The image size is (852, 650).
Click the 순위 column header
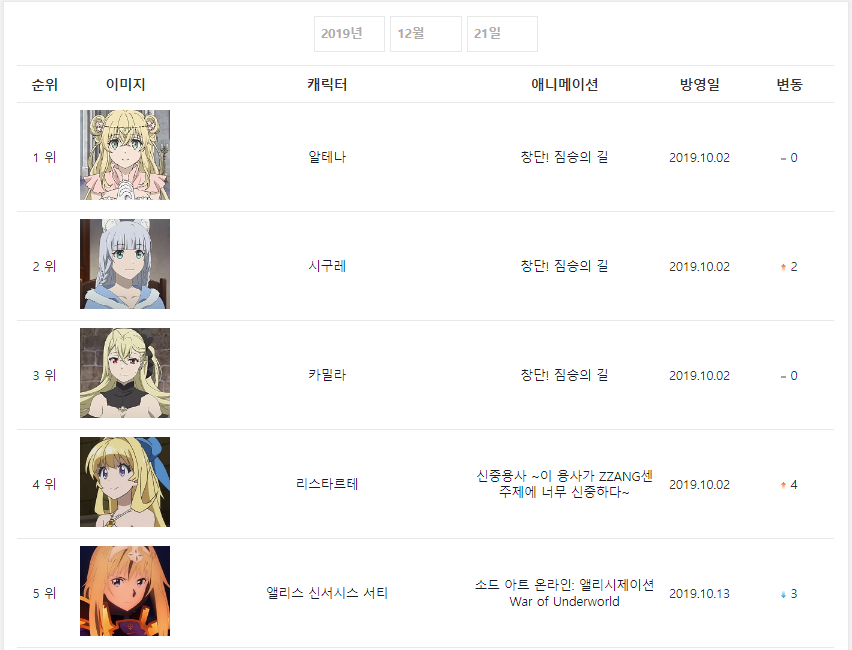(x=45, y=85)
